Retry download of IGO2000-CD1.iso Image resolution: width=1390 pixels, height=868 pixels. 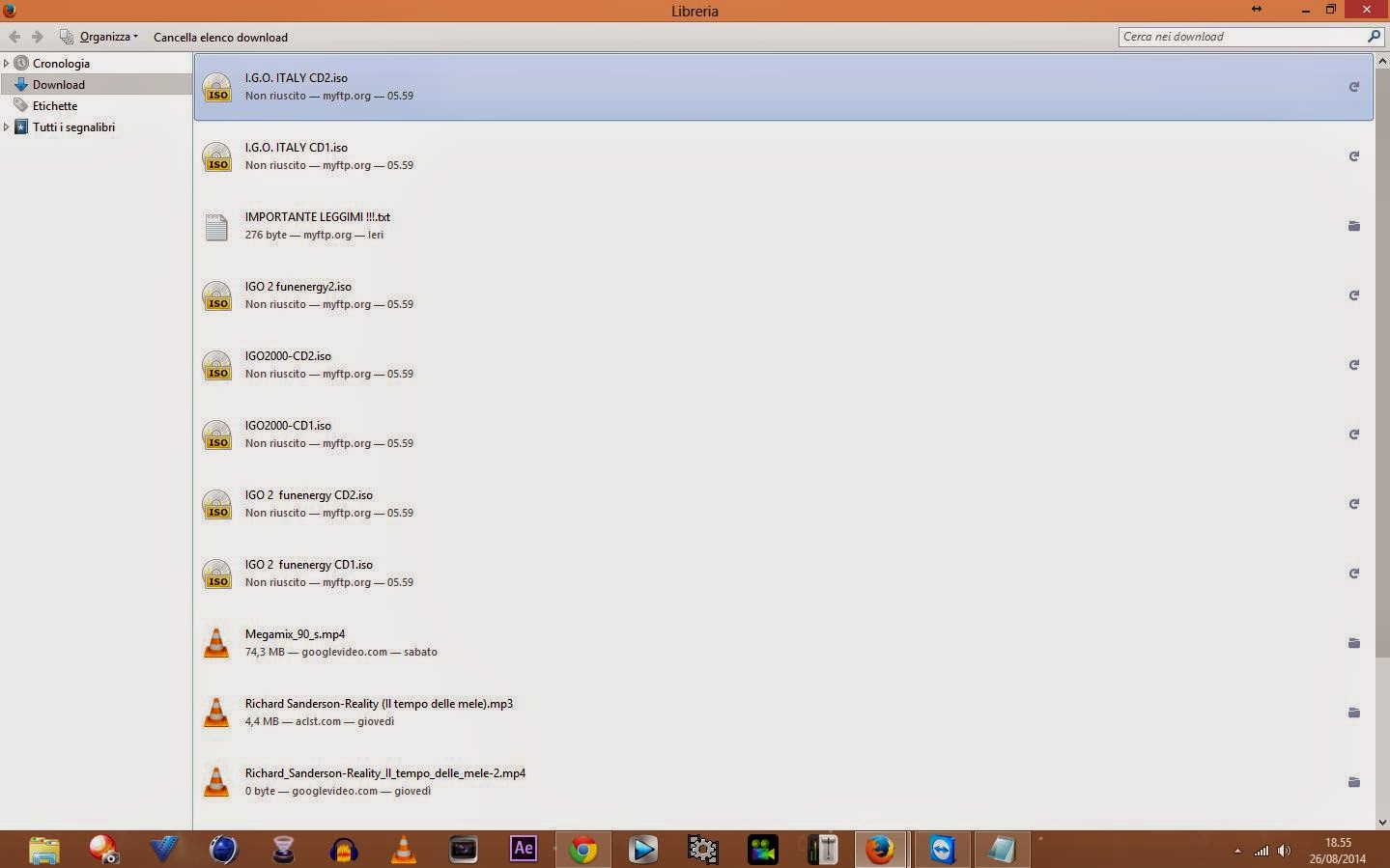click(x=1354, y=434)
